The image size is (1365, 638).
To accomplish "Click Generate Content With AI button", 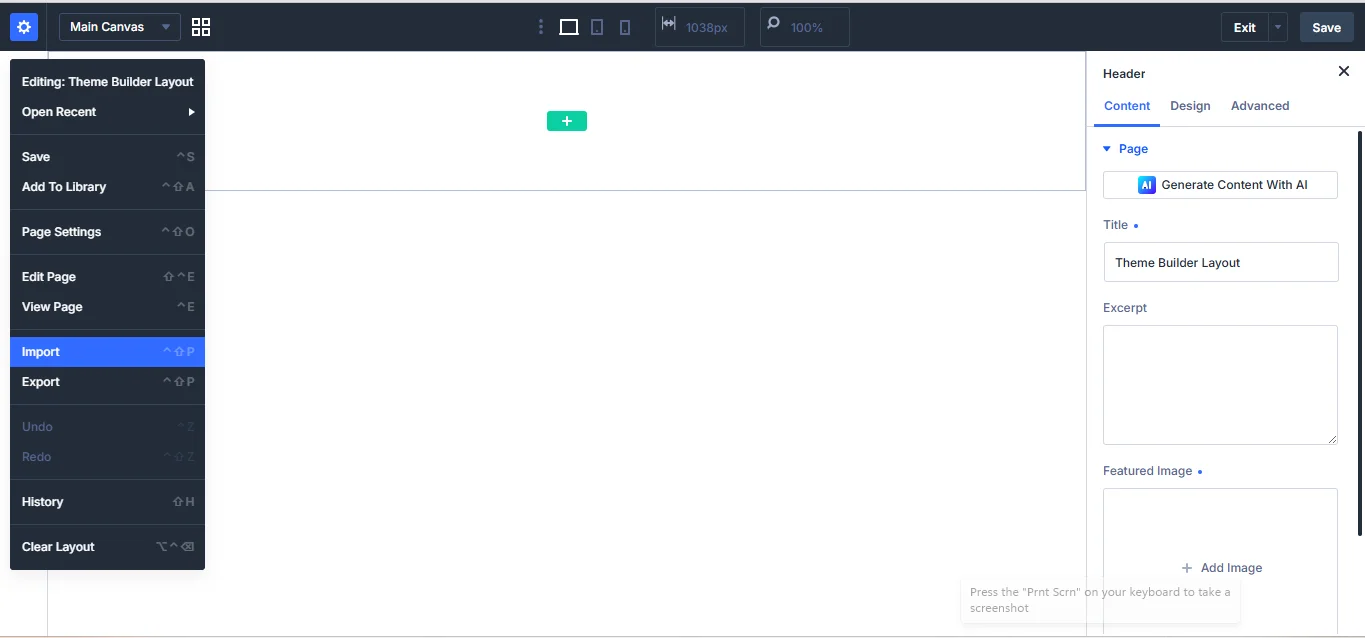I will [1220, 185].
